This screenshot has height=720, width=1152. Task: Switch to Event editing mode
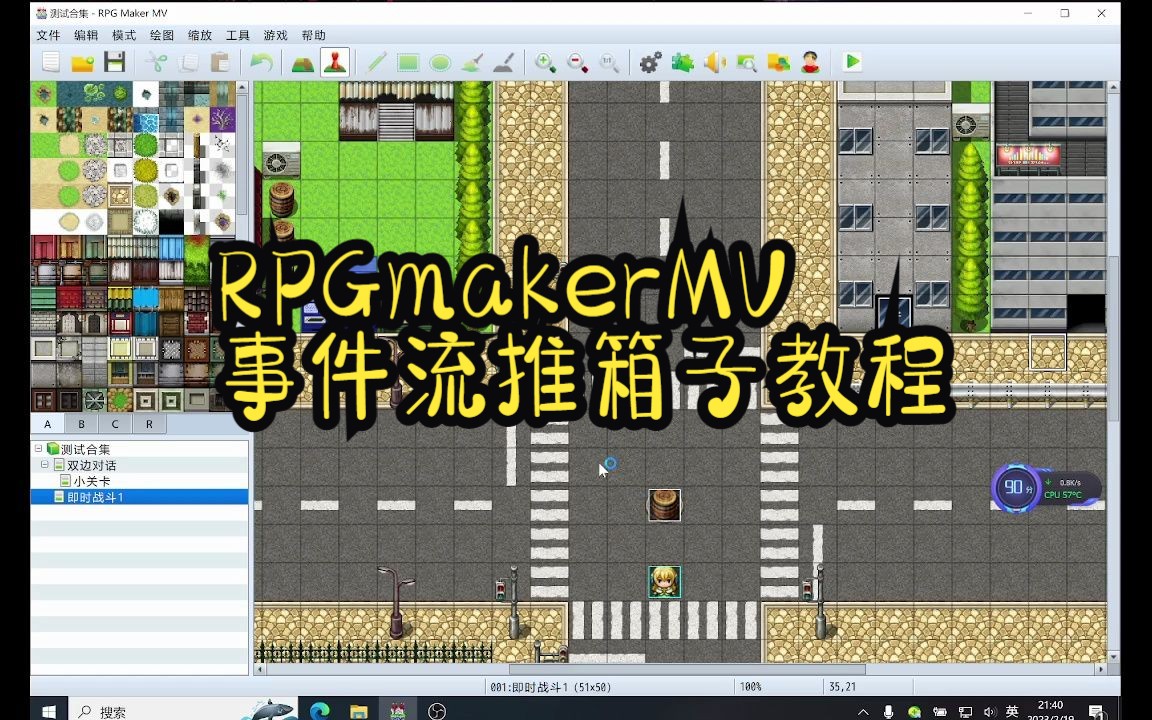(334, 62)
